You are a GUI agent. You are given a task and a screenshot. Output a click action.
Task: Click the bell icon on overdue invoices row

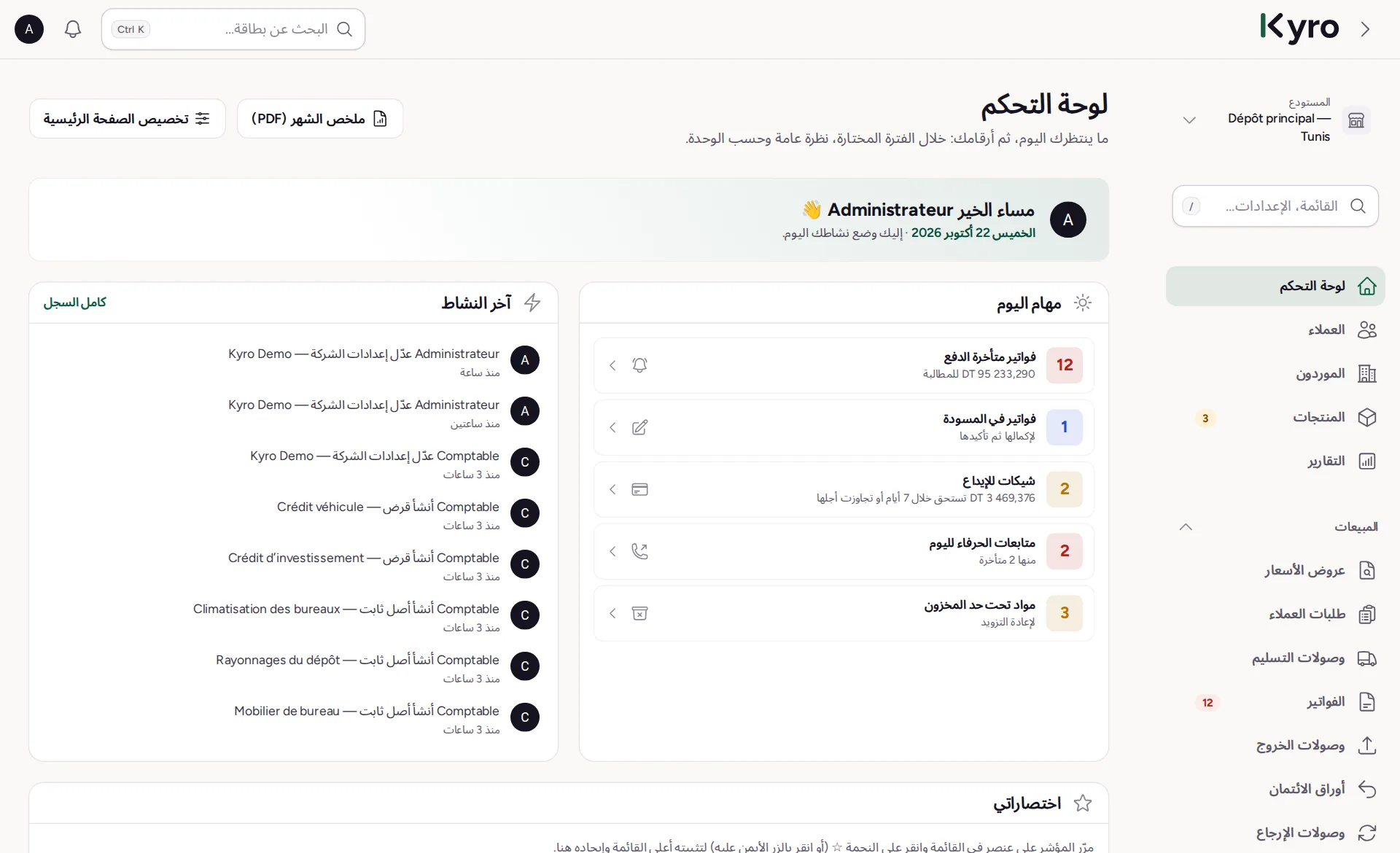(x=639, y=365)
